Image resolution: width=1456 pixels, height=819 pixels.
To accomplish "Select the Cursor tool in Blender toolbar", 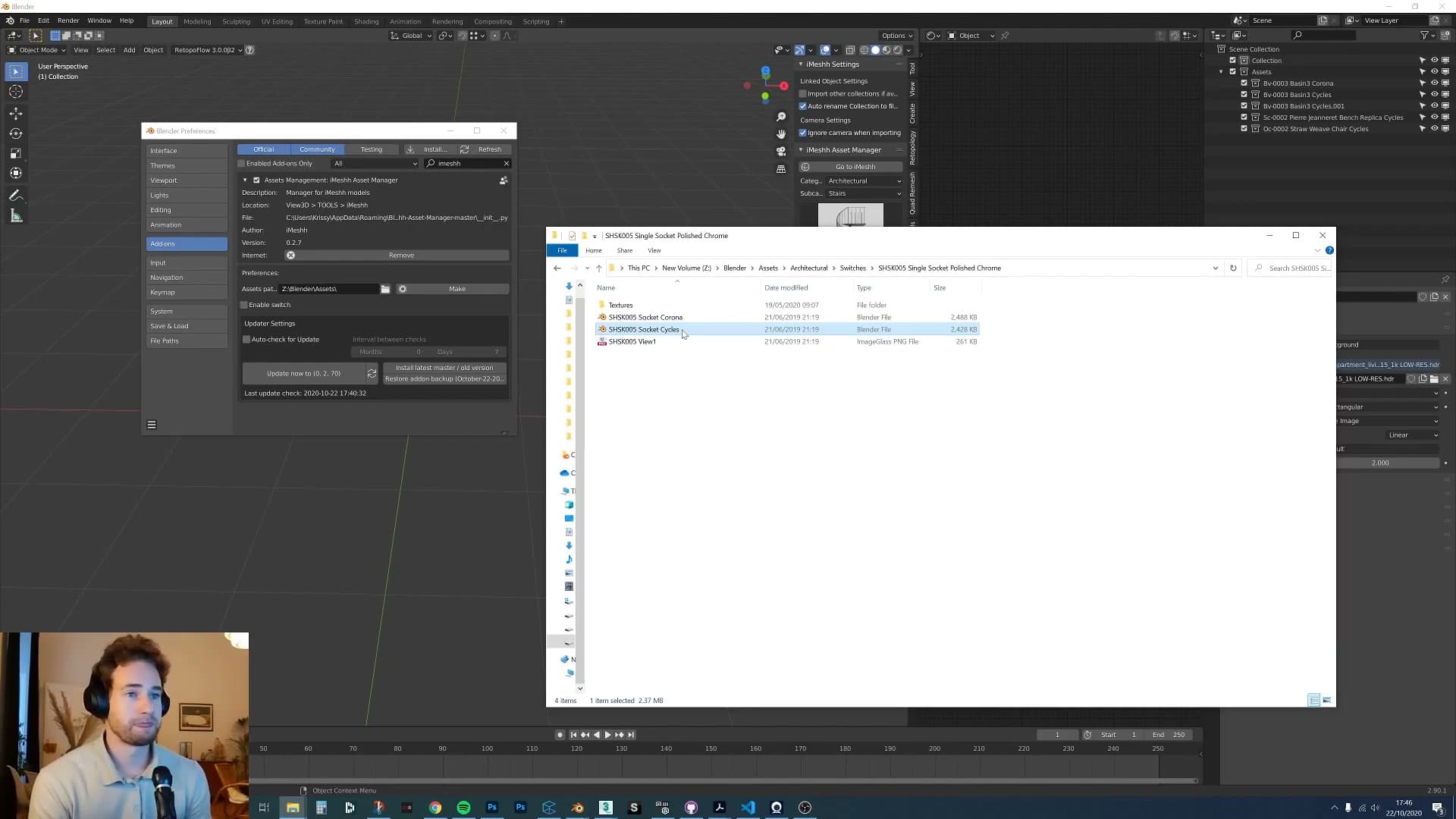I will (16, 92).
